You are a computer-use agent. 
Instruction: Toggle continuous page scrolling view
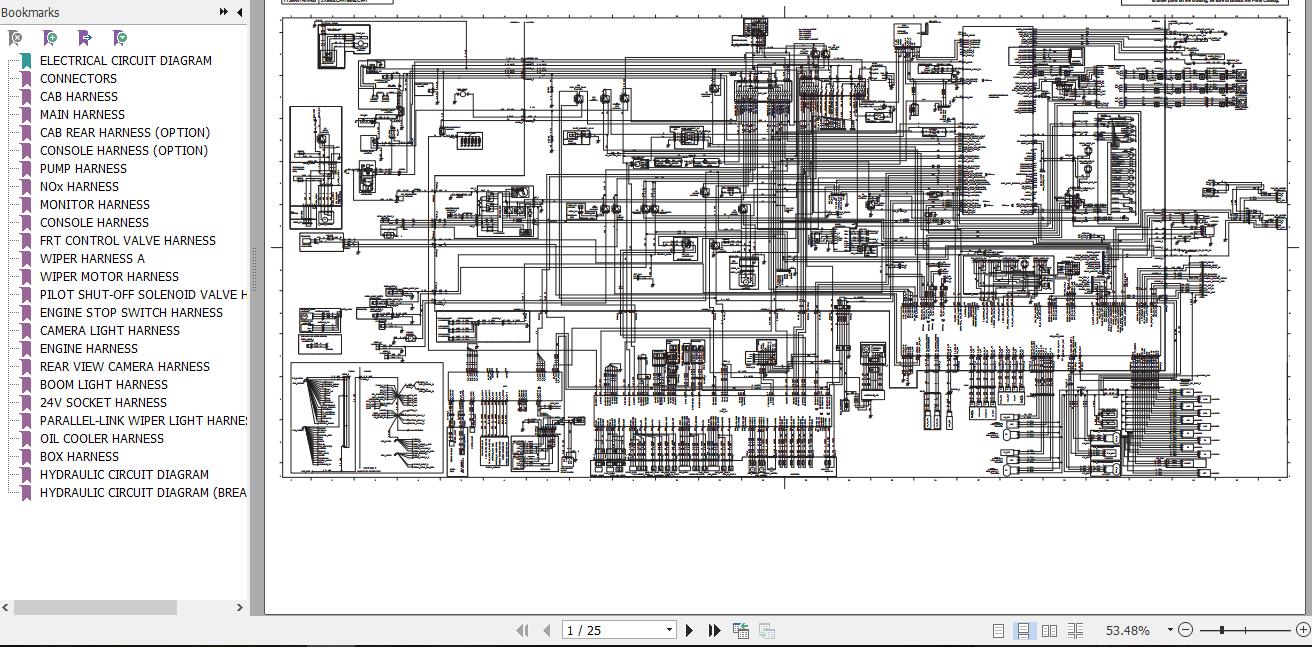1023,630
